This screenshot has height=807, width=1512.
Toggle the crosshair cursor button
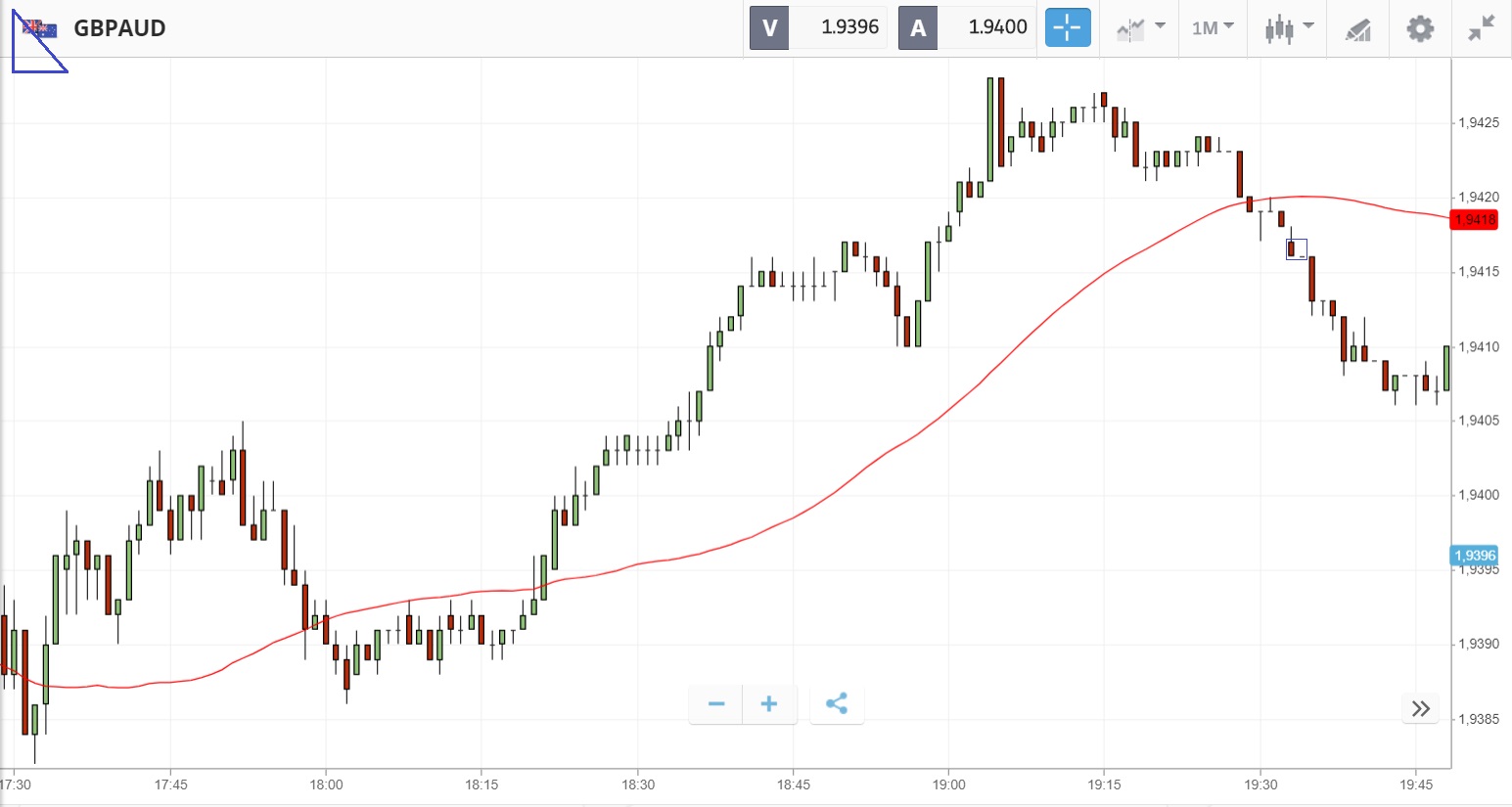click(x=1067, y=27)
